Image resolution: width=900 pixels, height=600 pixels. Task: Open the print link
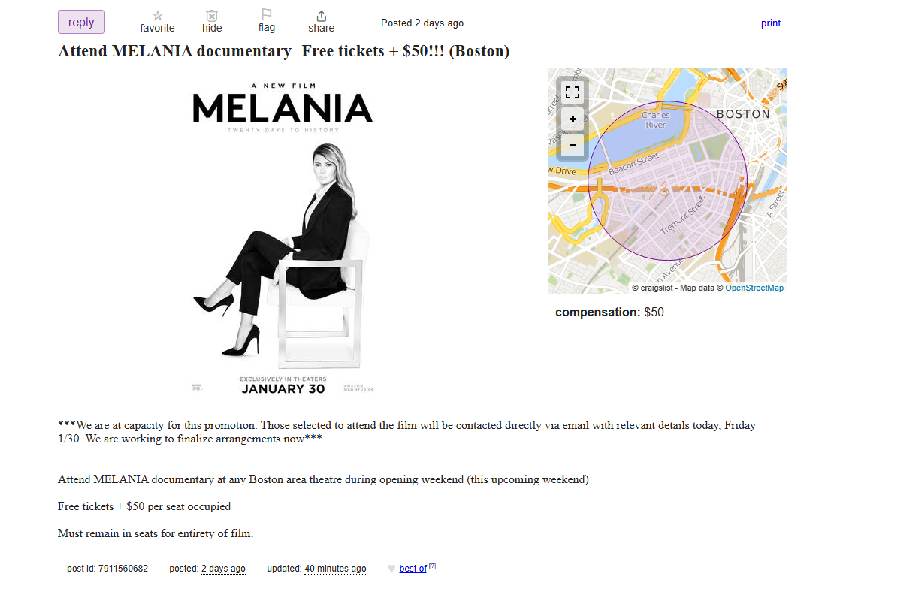point(770,23)
